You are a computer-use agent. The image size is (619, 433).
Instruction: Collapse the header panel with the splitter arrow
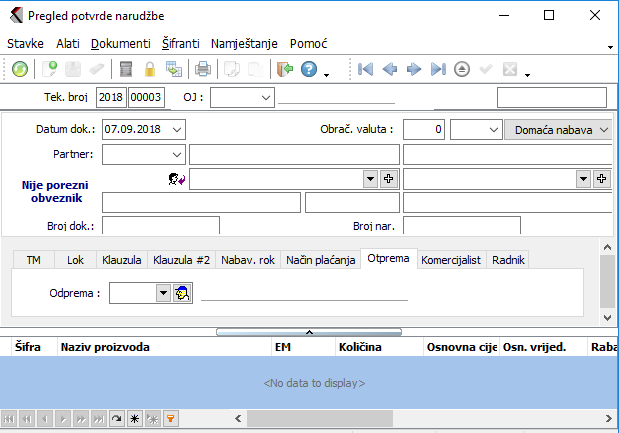coord(309,330)
